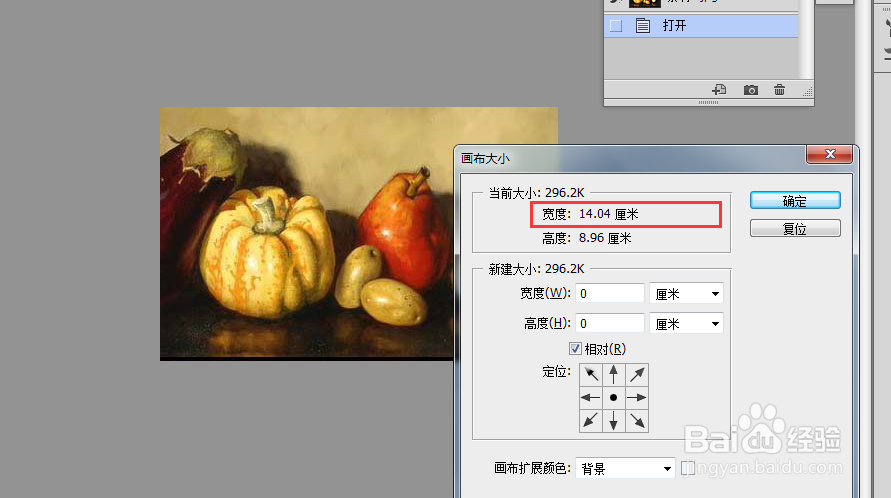Anchor canvas to top-left arrow
Image resolution: width=891 pixels, height=498 pixels.
[591, 375]
